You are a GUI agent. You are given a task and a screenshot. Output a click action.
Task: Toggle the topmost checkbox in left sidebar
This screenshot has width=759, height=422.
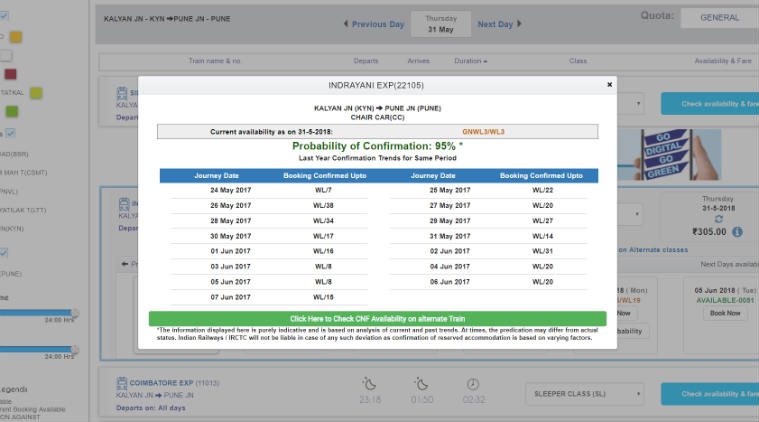[3, 15]
